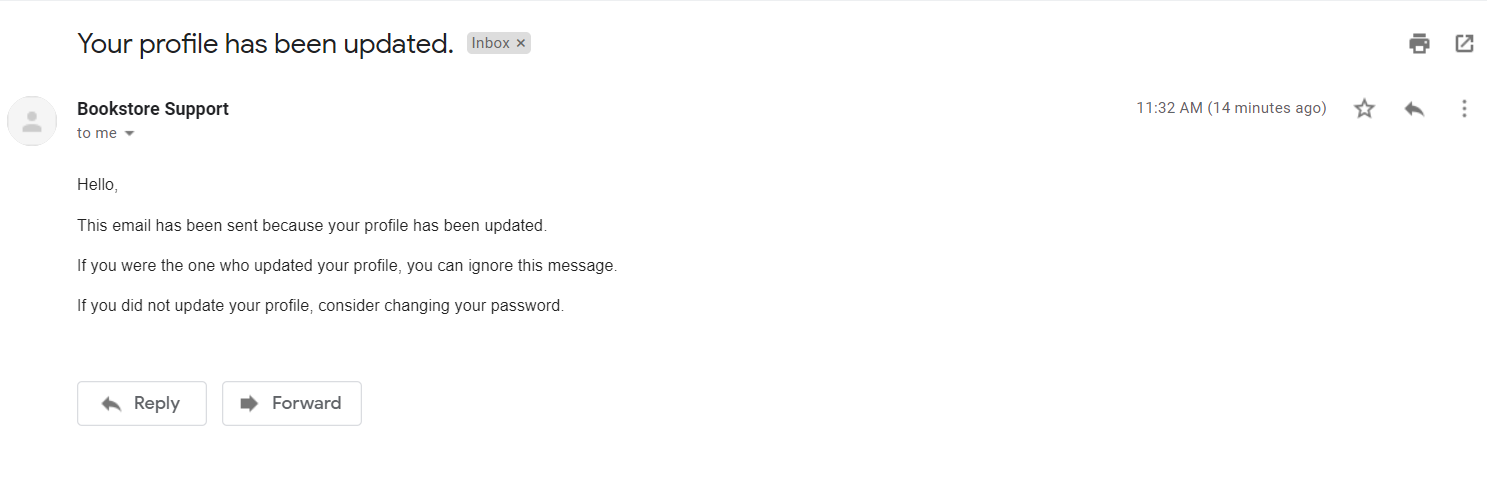The image size is (1487, 483).
Task: Select the Bookstore Support sender name
Action: (x=153, y=109)
